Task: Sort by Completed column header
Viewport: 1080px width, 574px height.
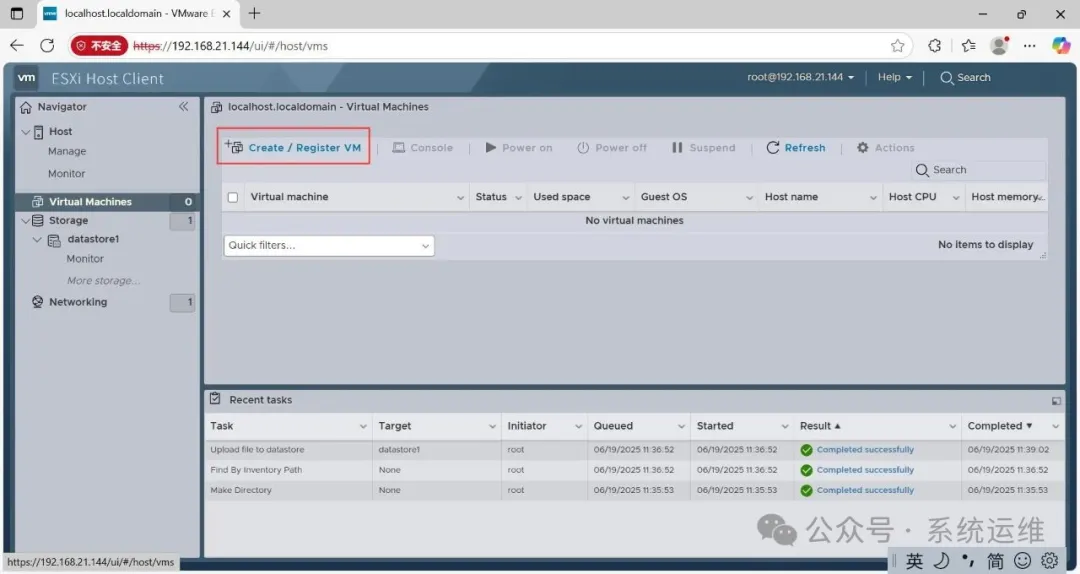Action: pos(995,426)
